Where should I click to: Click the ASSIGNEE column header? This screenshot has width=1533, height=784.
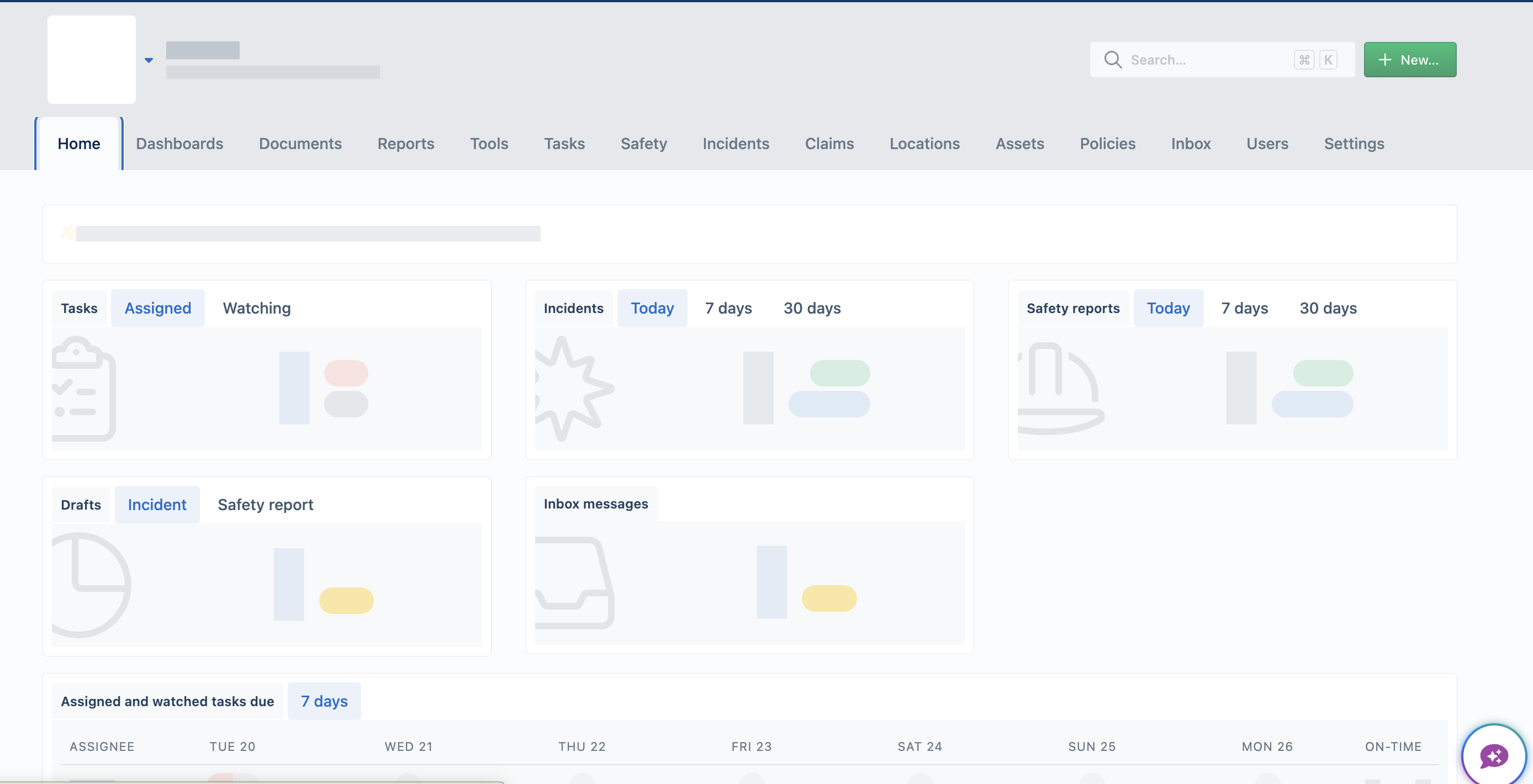point(102,746)
